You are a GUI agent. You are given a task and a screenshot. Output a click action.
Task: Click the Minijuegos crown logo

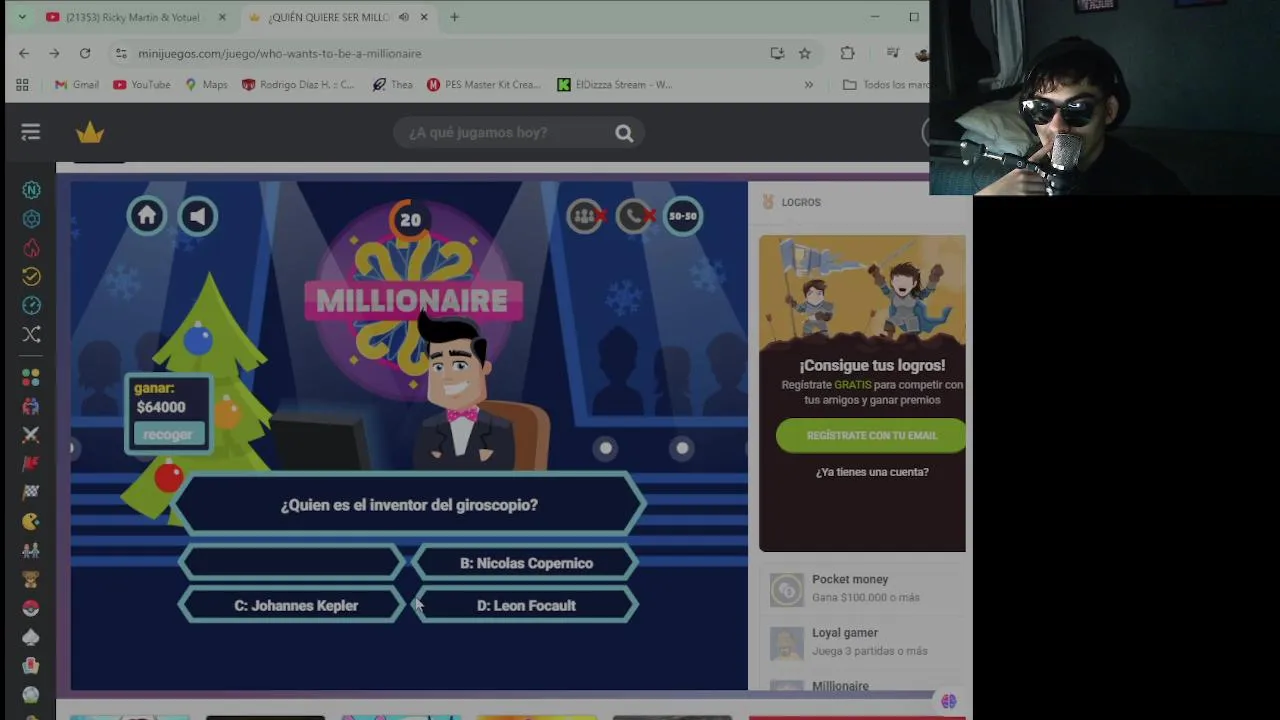(90, 132)
